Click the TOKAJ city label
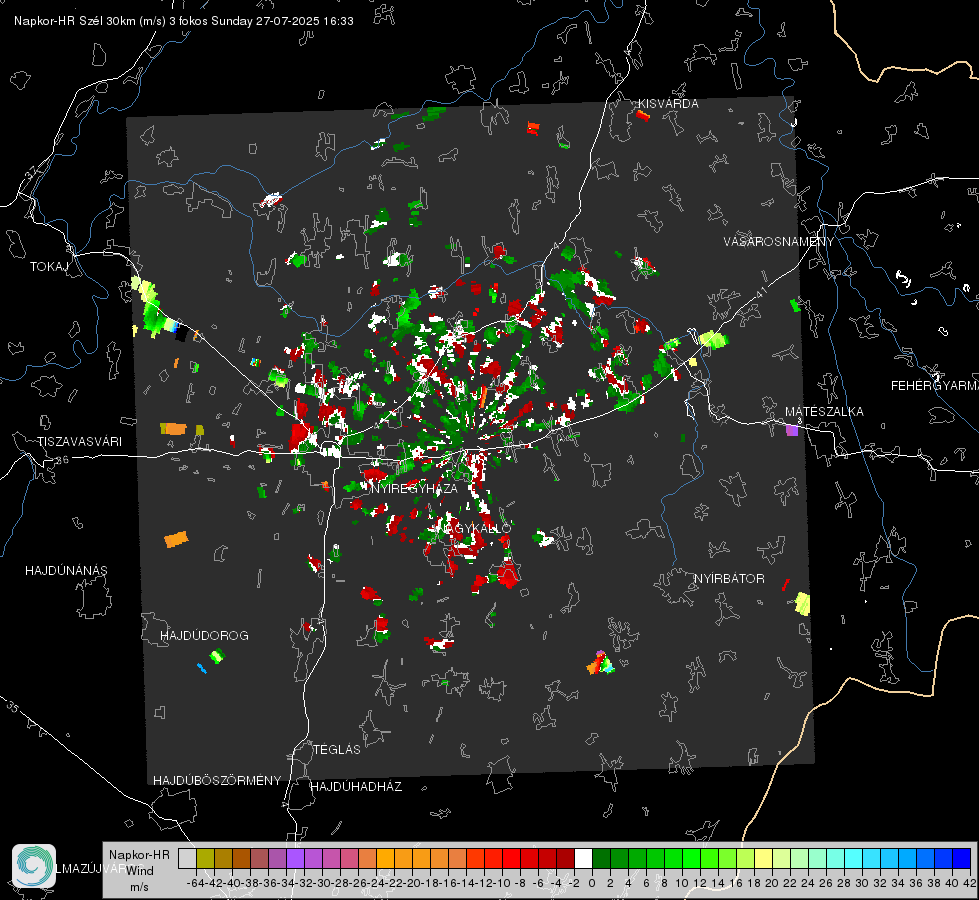This screenshot has height=900, width=979. click(x=49, y=267)
